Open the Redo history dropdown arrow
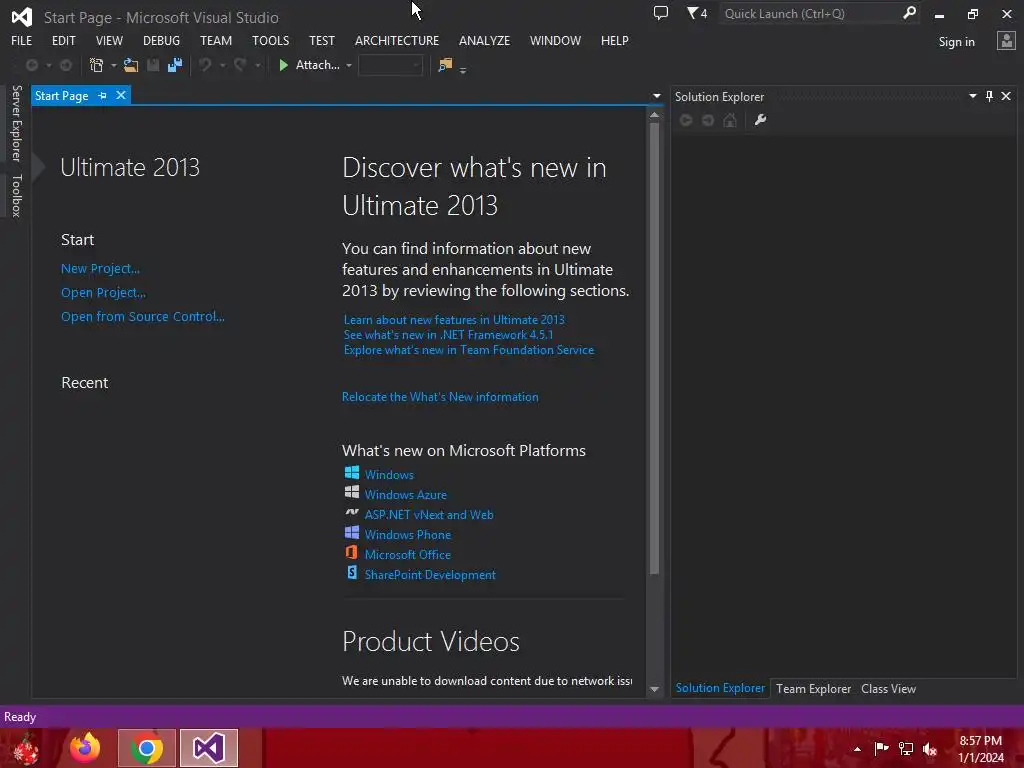This screenshot has width=1024, height=768. pyautogui.click(x=257, y=65)
